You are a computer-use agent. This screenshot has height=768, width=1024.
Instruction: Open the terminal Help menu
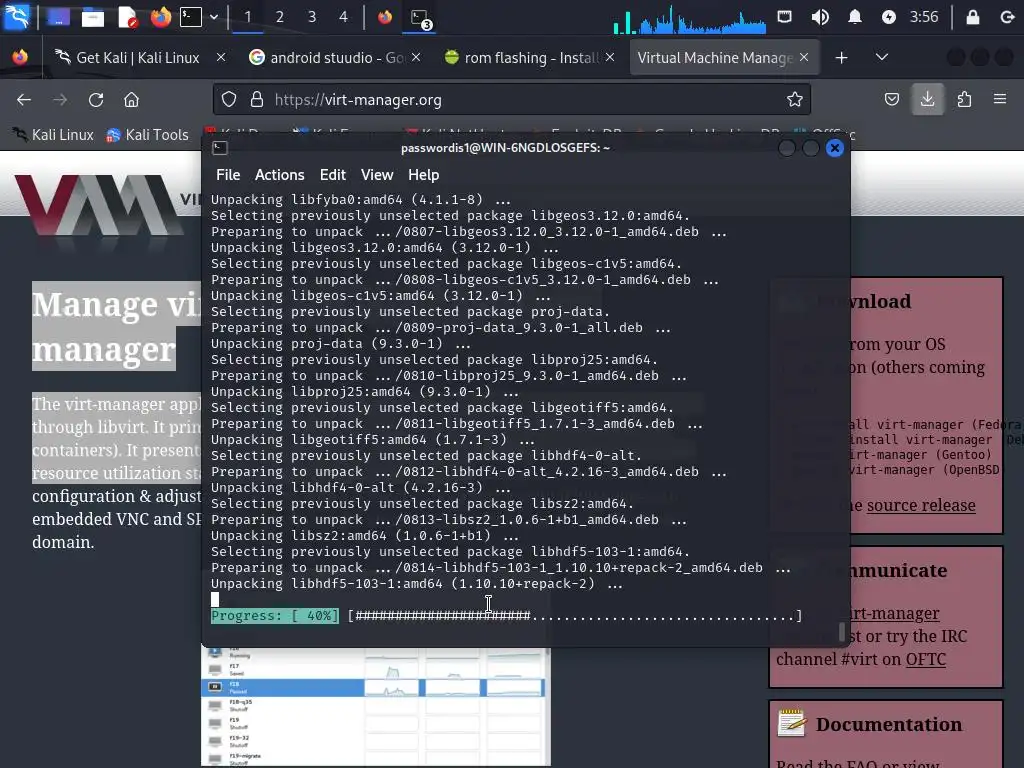423,175
